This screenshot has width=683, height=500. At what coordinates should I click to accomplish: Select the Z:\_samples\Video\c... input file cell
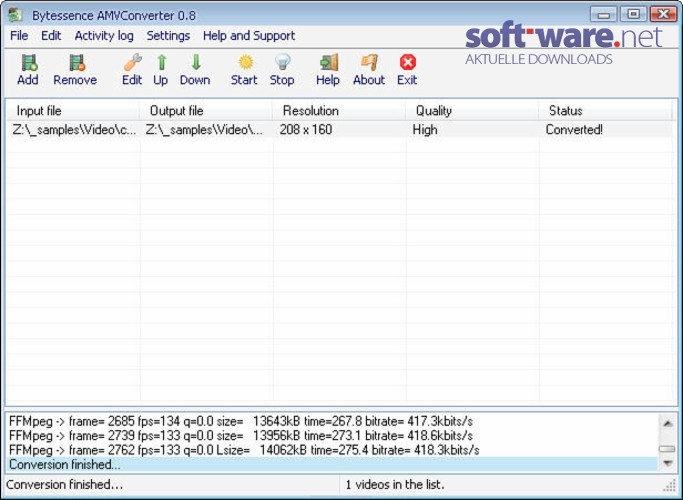[x=74, y=130]
